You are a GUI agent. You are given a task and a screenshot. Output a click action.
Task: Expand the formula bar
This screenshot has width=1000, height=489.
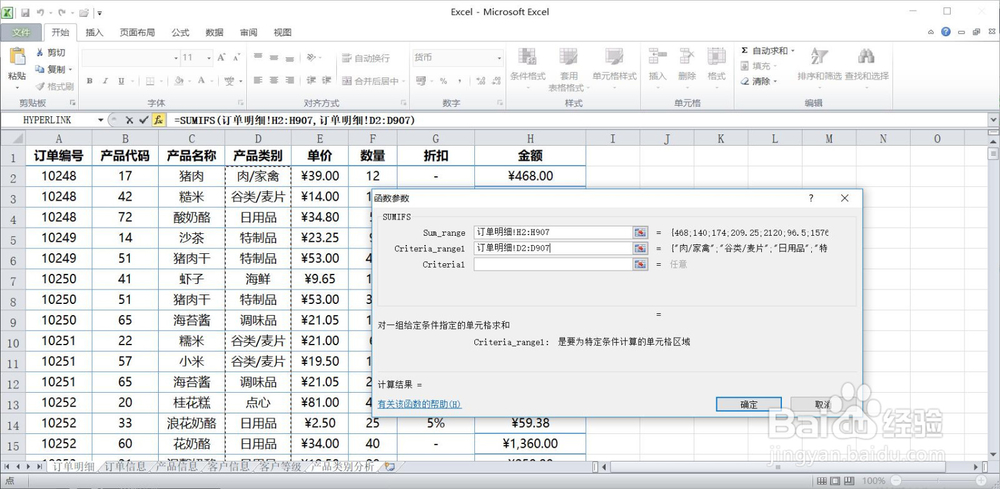993,120
